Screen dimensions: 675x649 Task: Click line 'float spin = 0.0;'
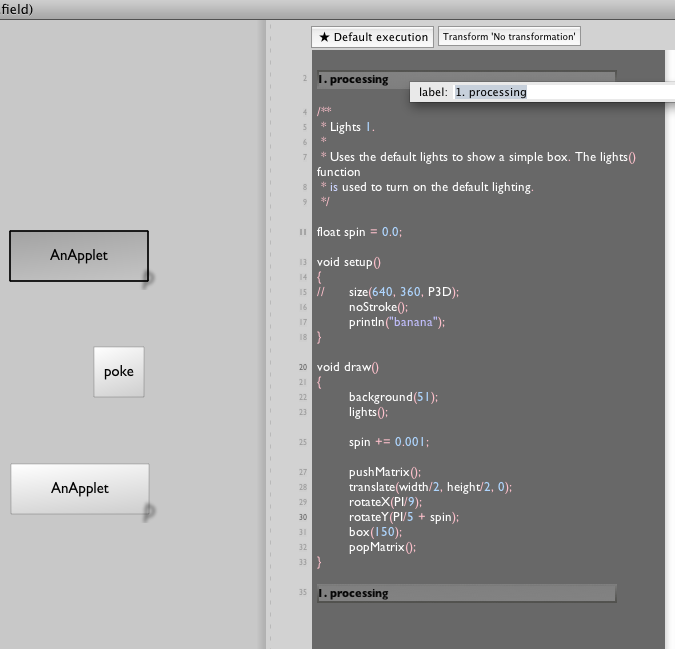tap(359, 232)
